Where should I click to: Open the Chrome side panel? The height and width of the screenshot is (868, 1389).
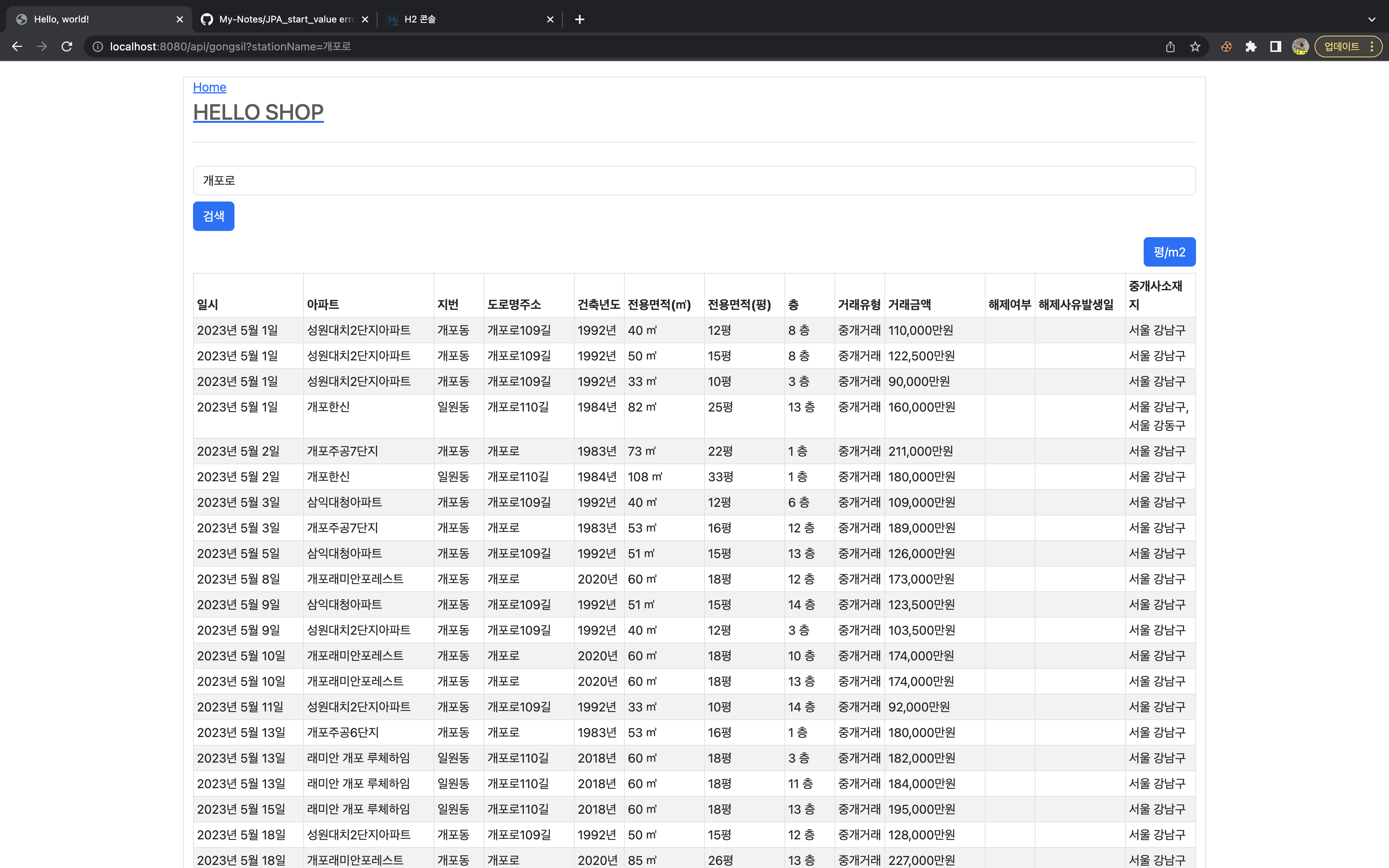pos(1275,46)
